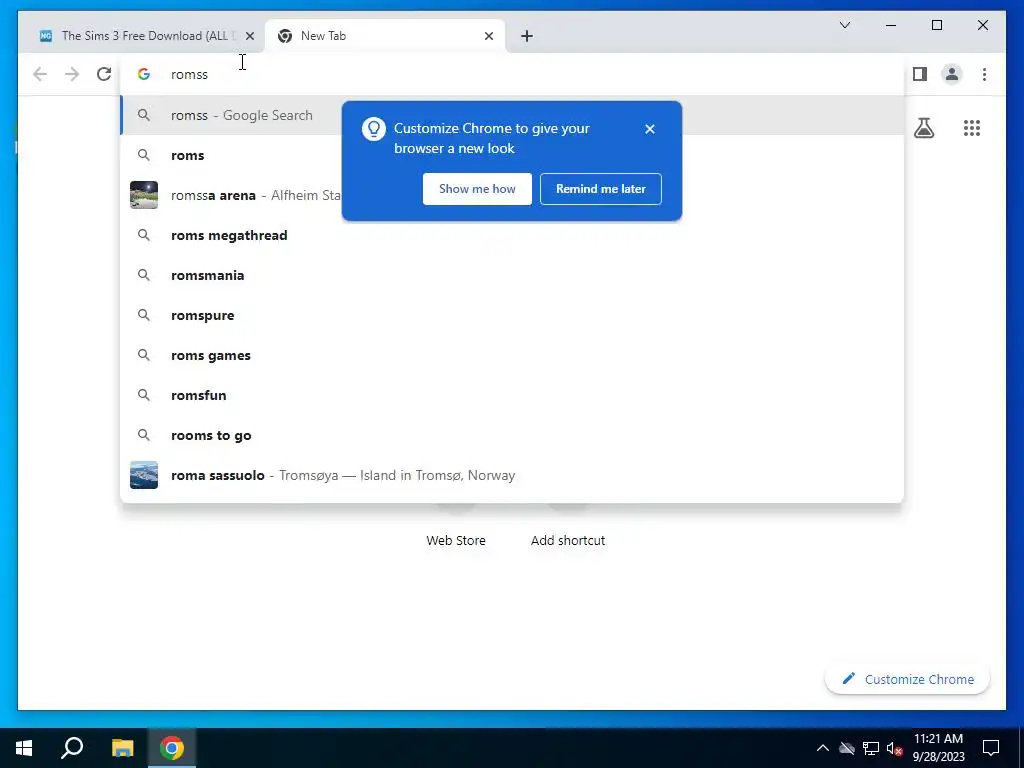Click the Customize Chrome pencil button
The height and width of the screenshot is (768, 1024).
(x=907, y=679)
